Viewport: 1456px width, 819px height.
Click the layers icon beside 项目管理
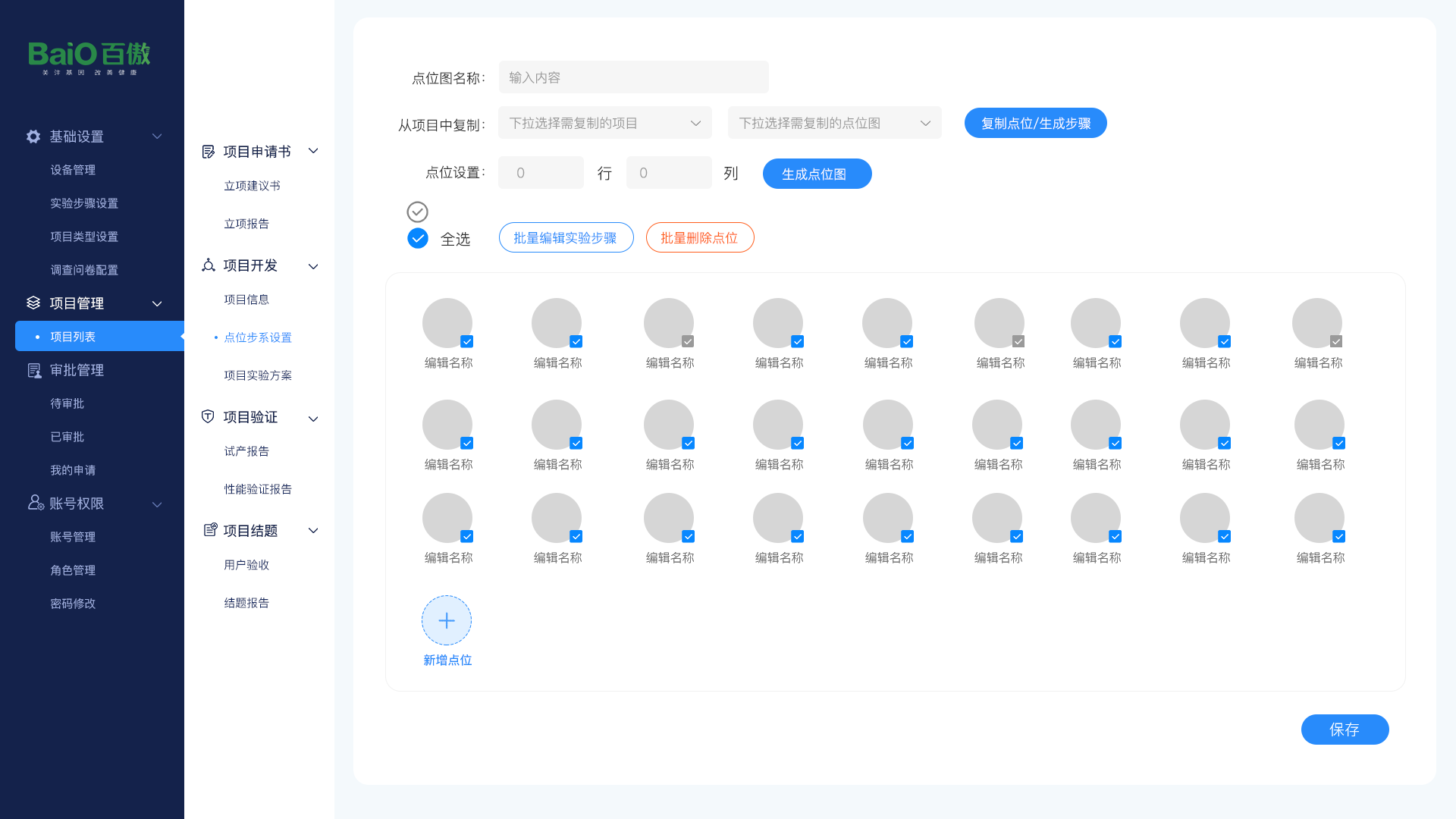[33, 303]
